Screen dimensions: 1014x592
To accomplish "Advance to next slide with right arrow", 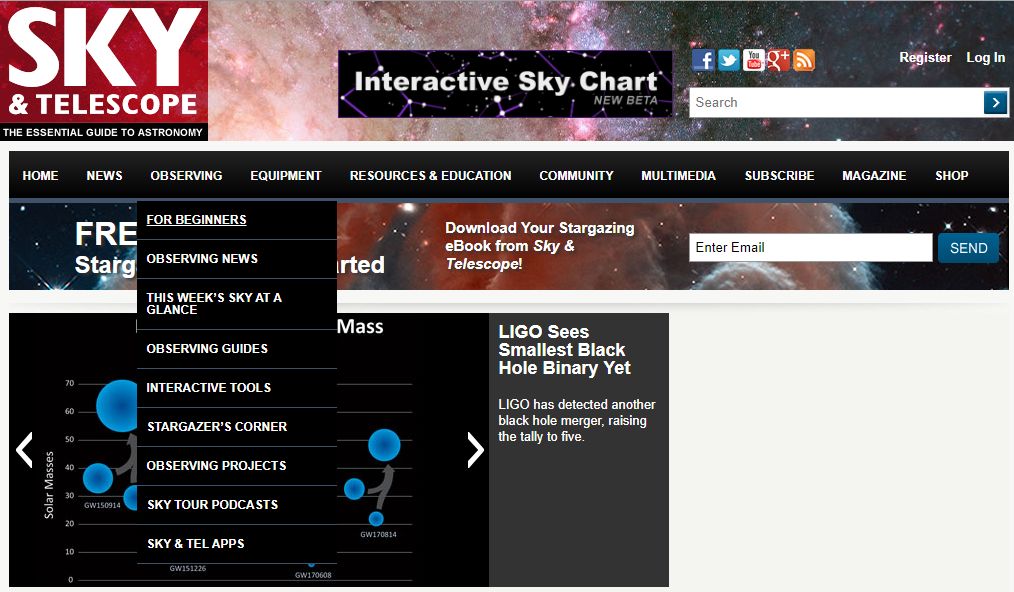I will point(475,450).
